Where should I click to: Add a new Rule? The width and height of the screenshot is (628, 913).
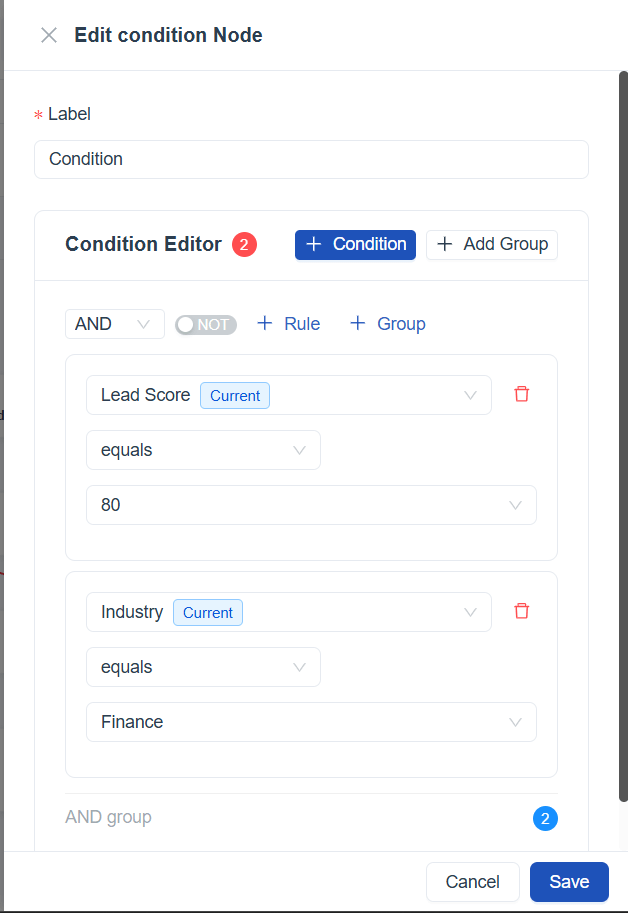[x=288, y=324]
